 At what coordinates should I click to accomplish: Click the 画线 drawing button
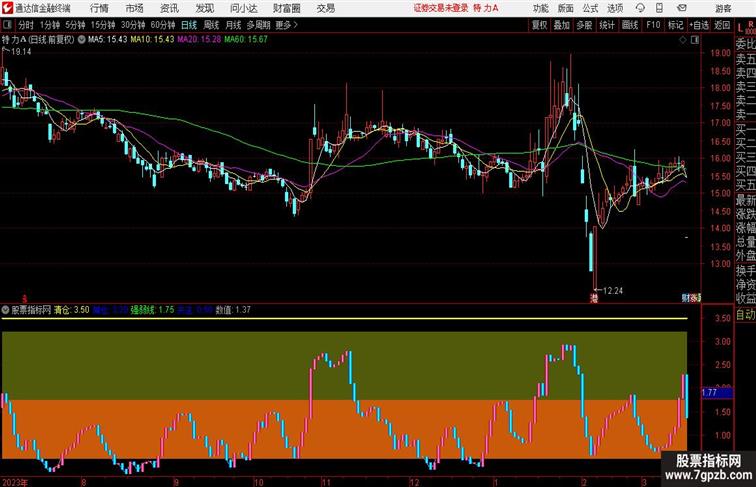click(630, 25)
